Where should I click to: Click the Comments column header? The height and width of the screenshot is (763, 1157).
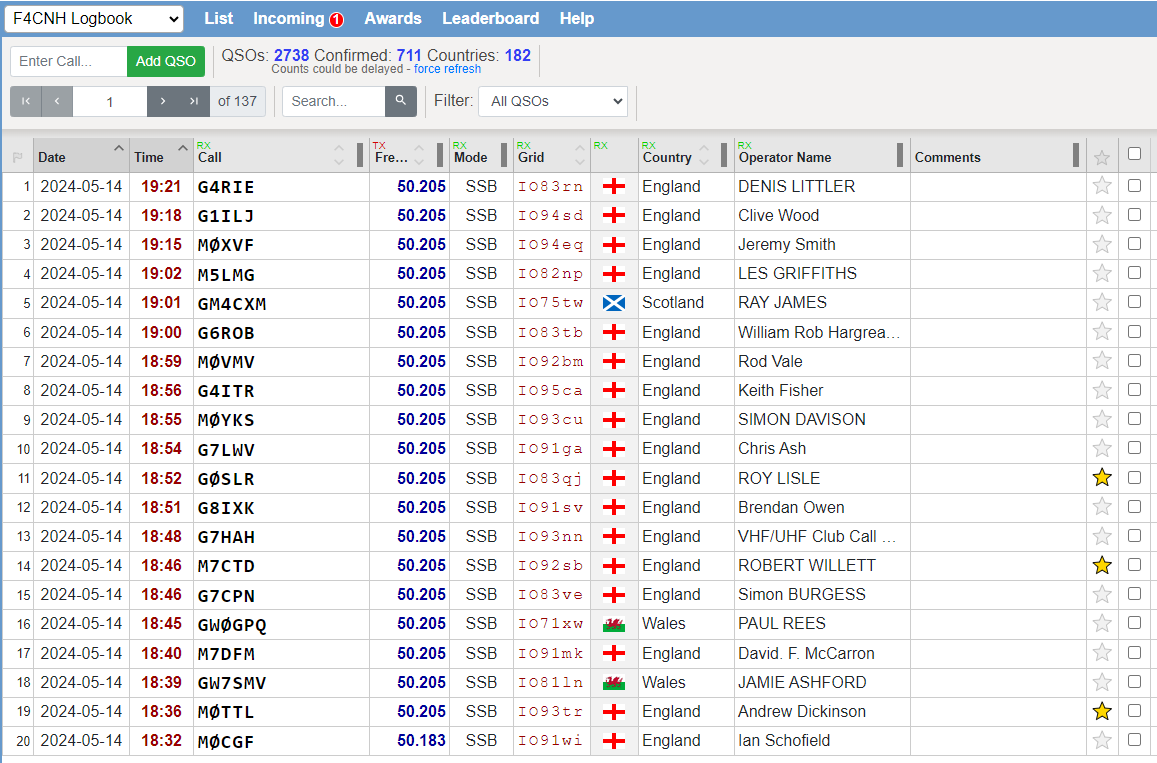pyautogui.click(x=998, y=156)
